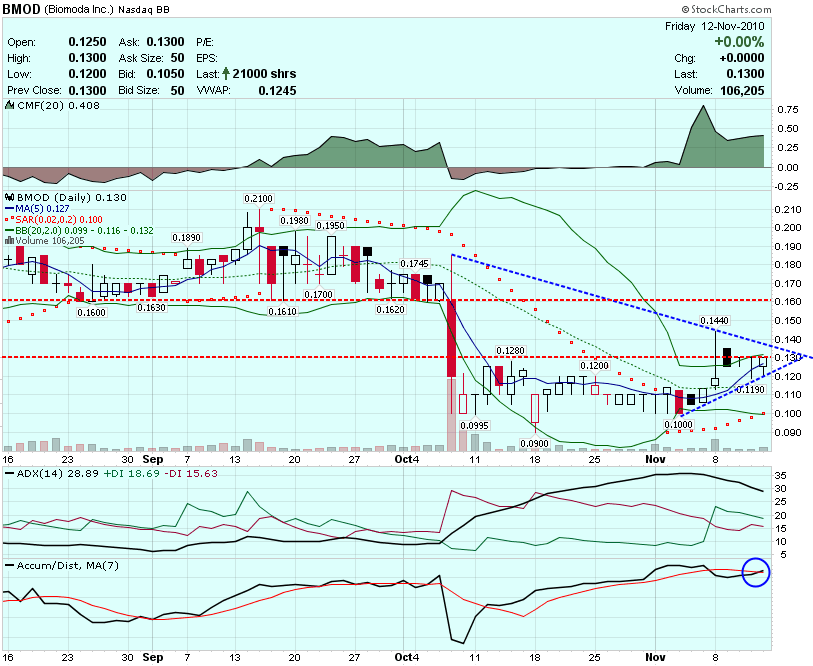Click the 0.2100 peak price label

[258, 199]
